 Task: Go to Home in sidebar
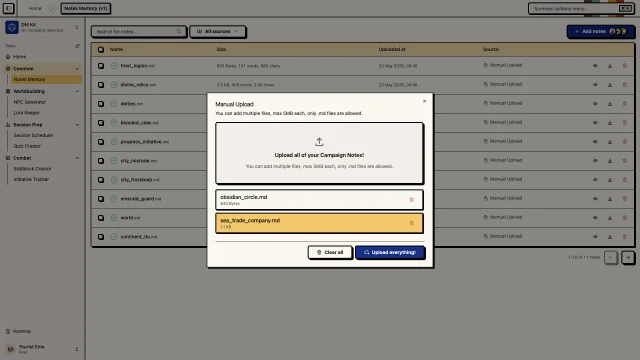pyautogui.click(x=19, y=57)
